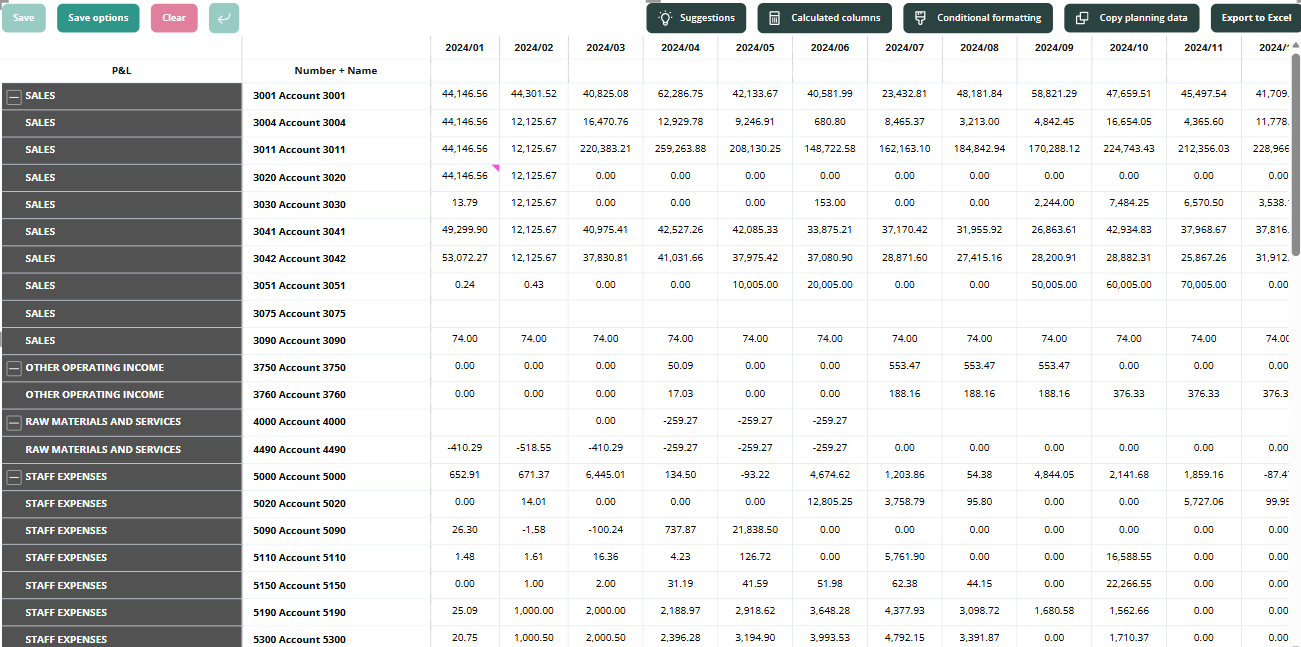The width and height of the screenshot is (1301, 647).
Task: Collapse the RAW MATERIALS AND SERVICES group
Action: (x=14, y=422)
